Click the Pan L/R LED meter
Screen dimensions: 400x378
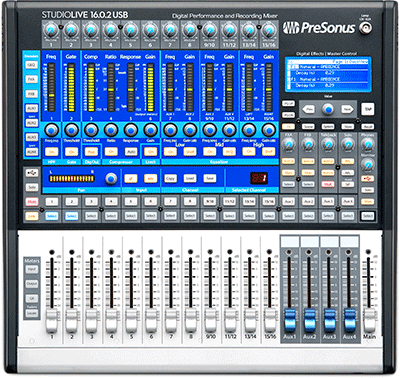(x=71, y=179)
